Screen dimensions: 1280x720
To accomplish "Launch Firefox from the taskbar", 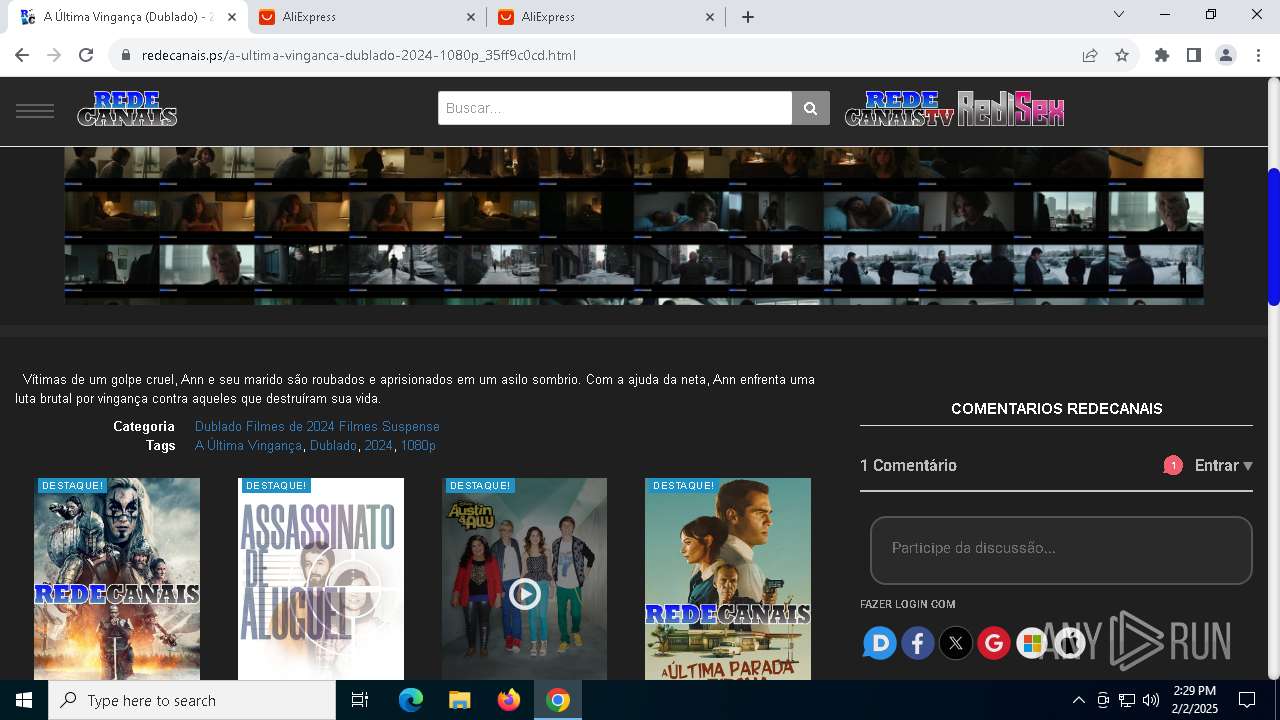I will click(x=508, y=700).
